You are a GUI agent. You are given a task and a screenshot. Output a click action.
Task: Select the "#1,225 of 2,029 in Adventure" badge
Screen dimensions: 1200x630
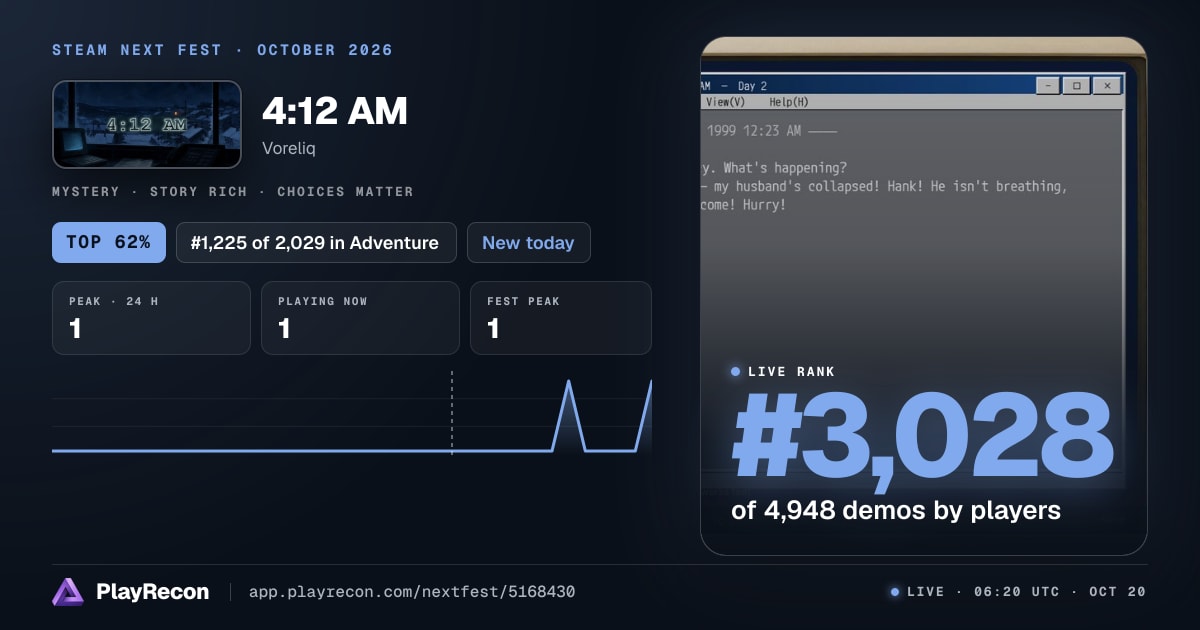316,242
